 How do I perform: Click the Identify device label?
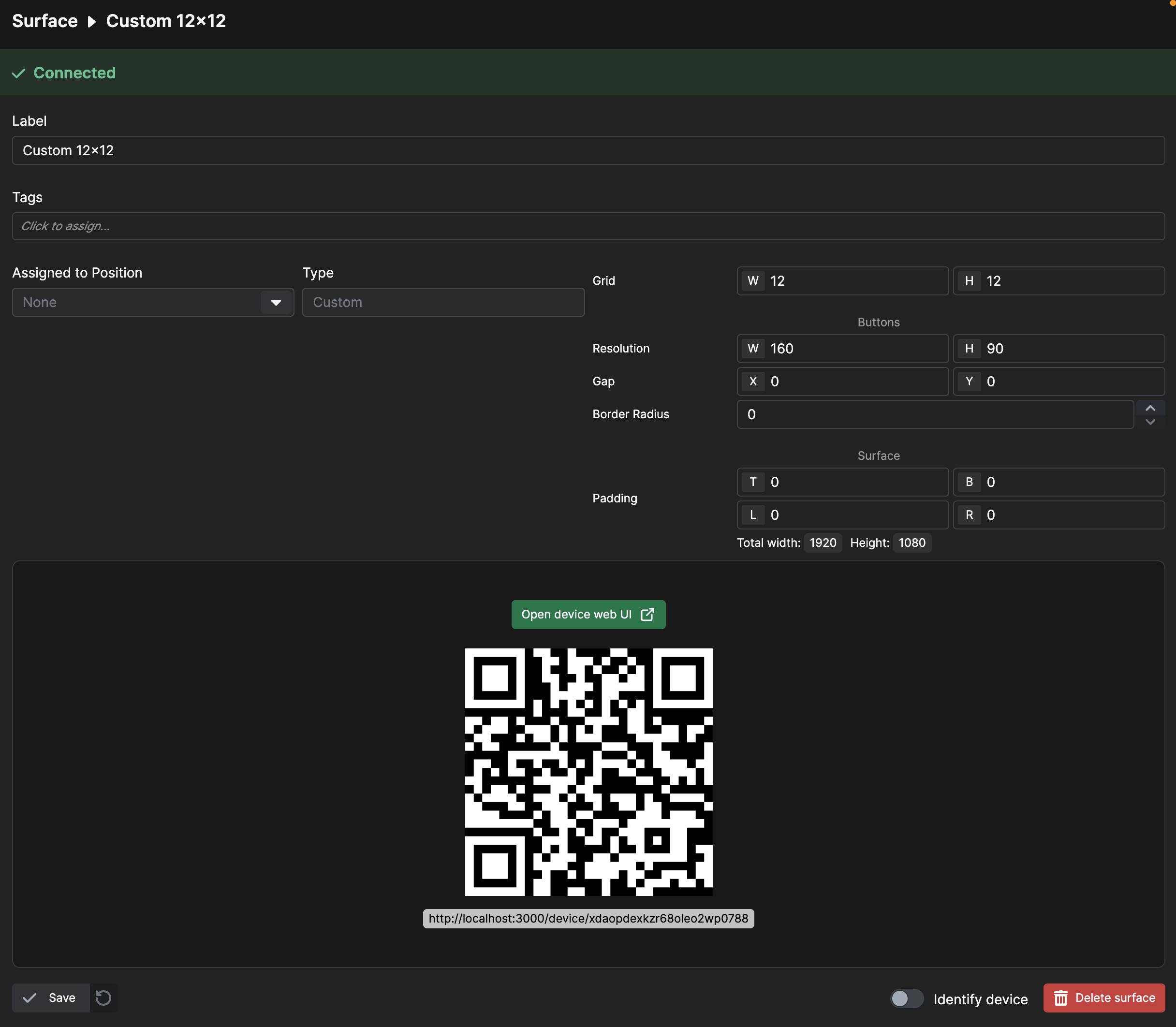pyautogui.click(x=981, y=999)
